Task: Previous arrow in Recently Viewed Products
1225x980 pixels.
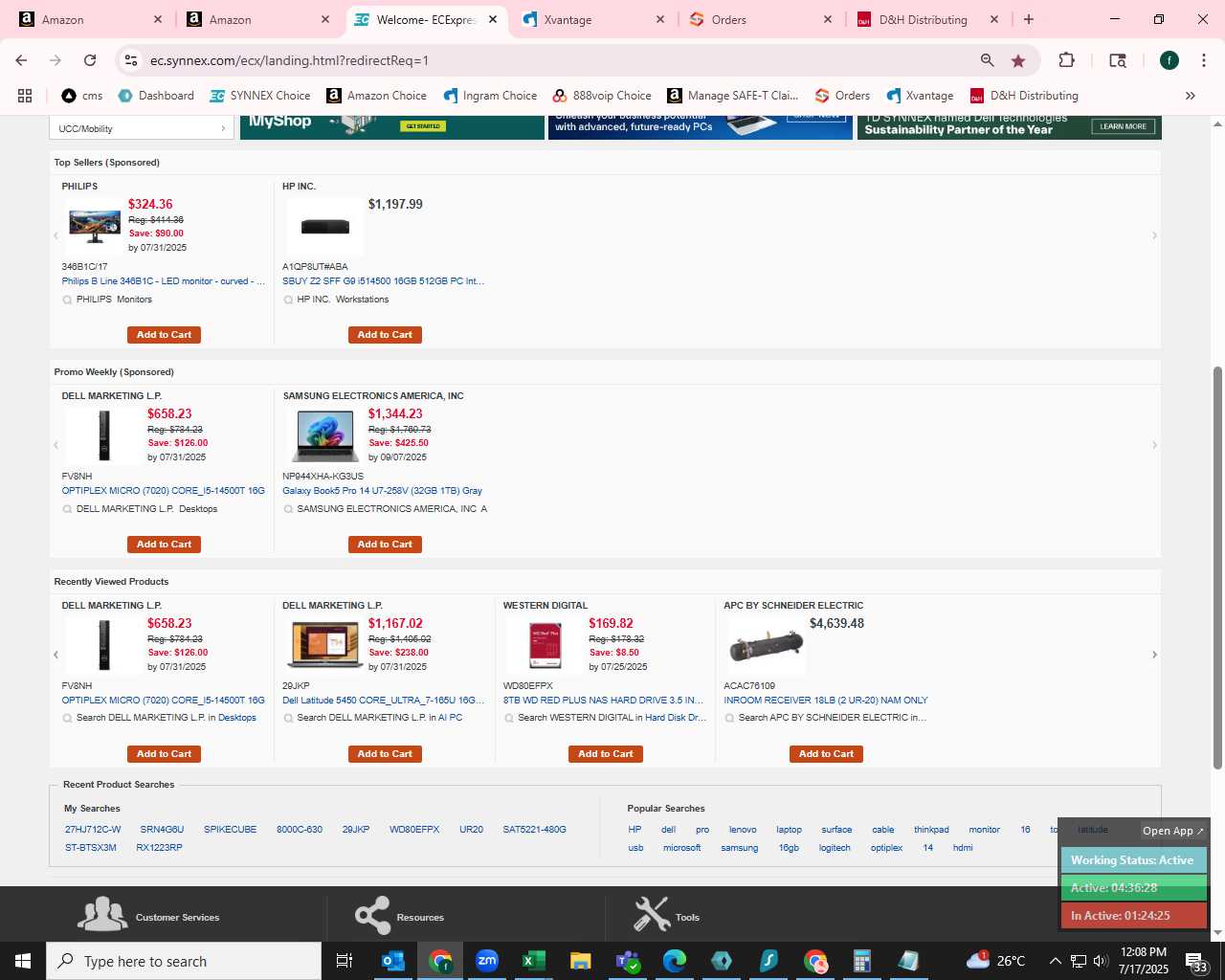Action: [x=56, y=655]
